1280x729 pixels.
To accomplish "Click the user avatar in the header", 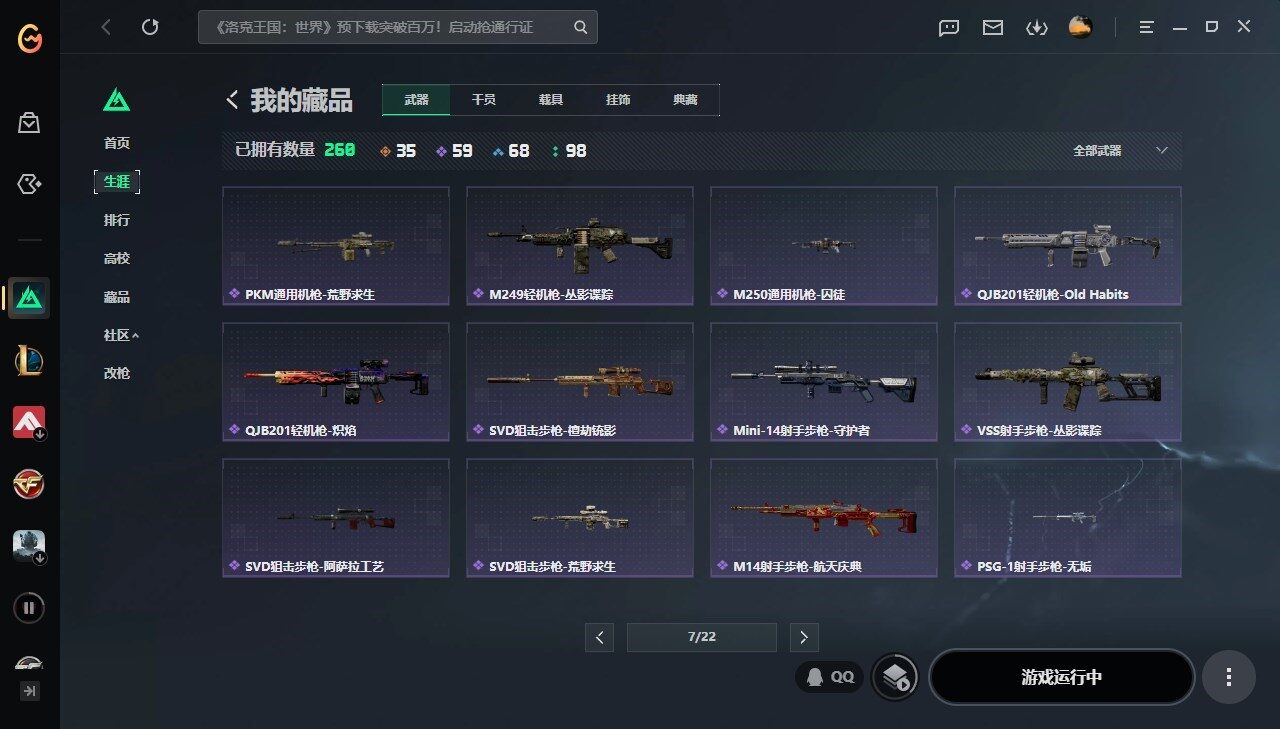I will pos(1080,27).
